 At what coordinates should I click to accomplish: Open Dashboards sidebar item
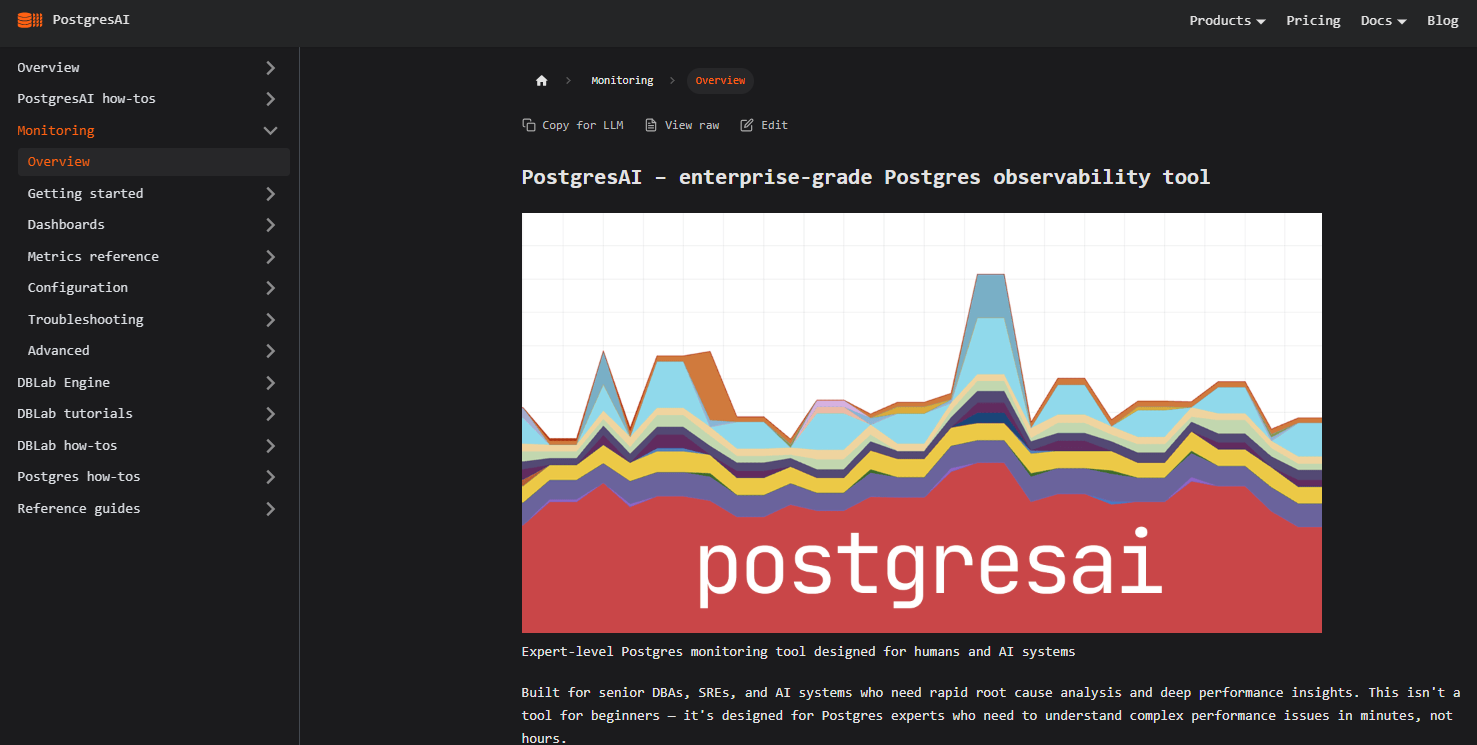pos(66,225)
